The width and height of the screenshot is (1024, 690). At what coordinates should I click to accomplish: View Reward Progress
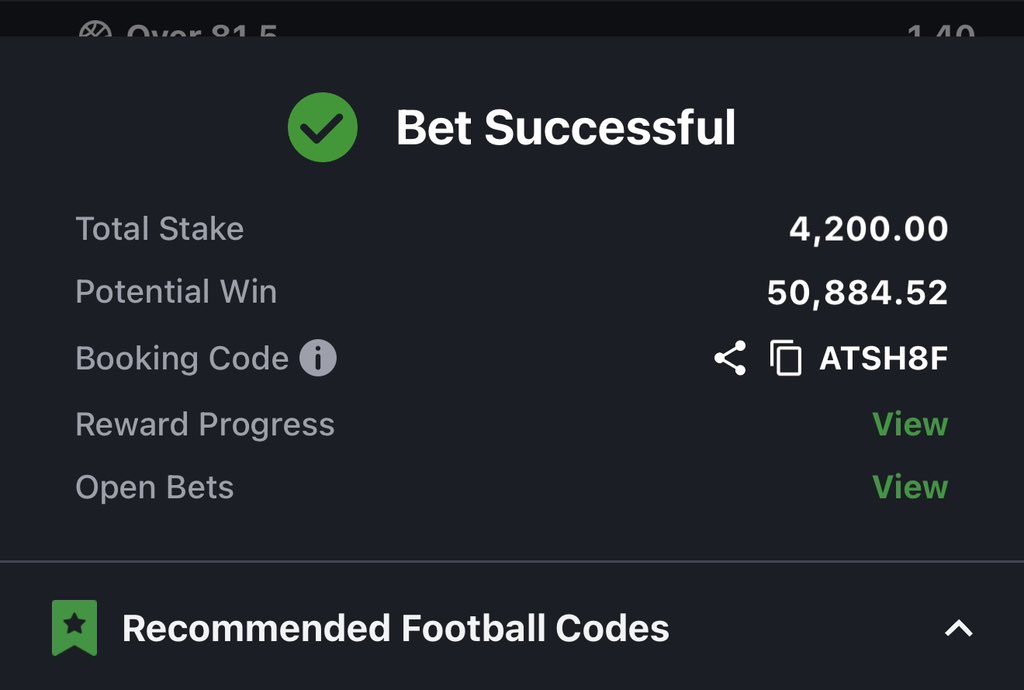[909, 424]
